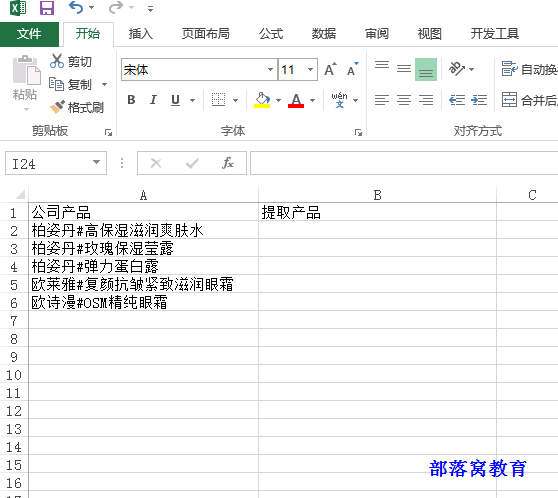The image size is (558, 498).
Task: Open the Borders dropdown arrow
Action: coord(236,100)
